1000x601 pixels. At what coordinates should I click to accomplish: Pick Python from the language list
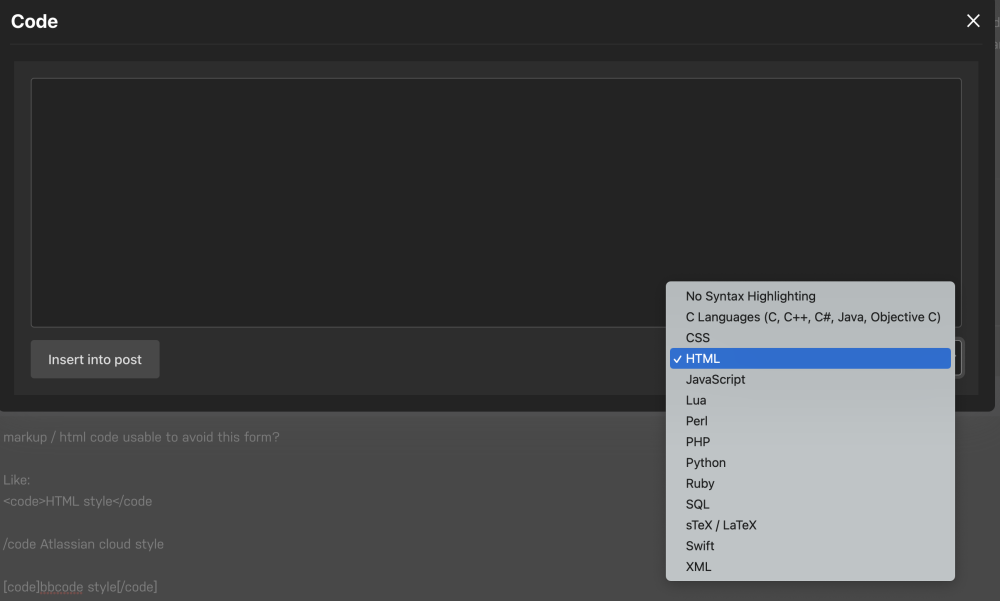click(810, 463)
